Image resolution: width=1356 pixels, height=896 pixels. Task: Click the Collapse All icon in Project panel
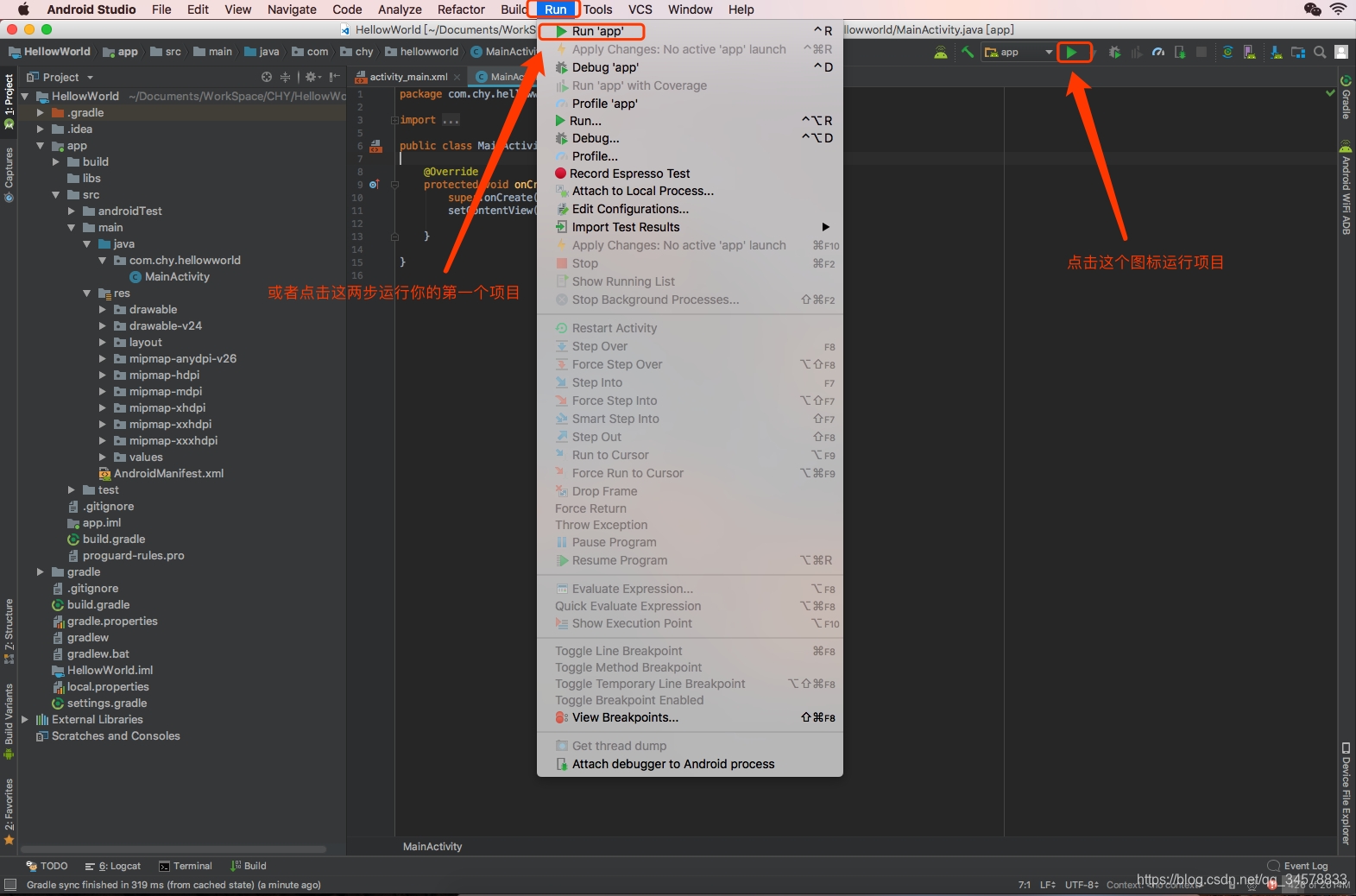tap(285, 77)
